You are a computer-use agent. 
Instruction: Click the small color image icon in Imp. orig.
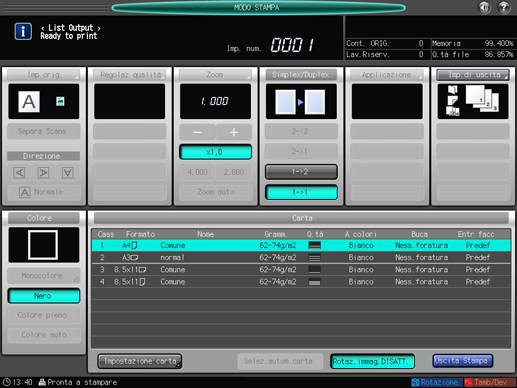point(60,101)
